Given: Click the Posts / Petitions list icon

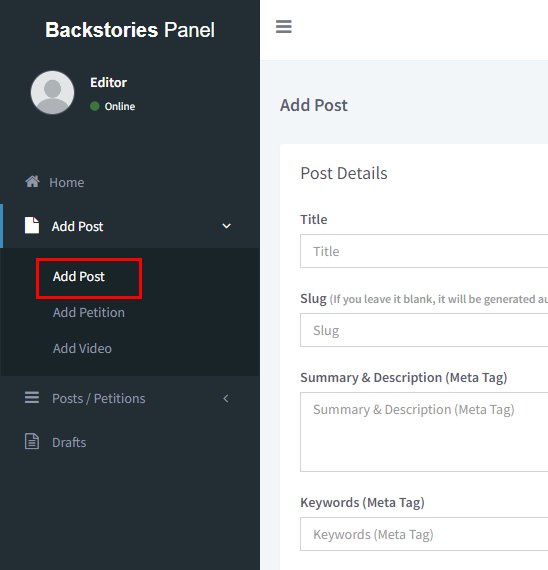Looking at the screenshot, I should [x=32, y=397].
